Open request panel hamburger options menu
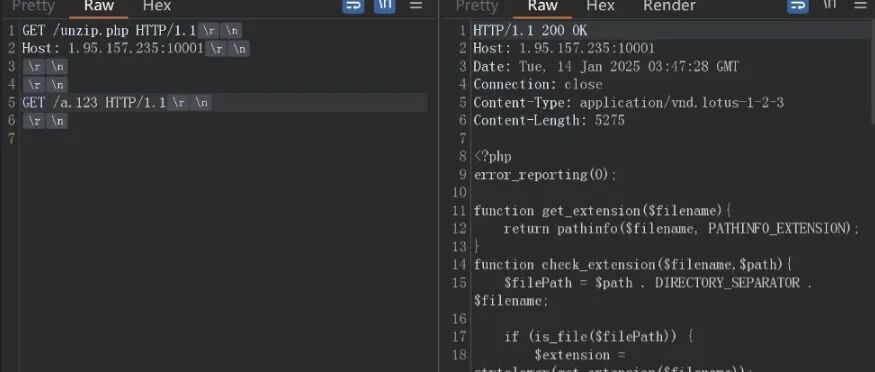Viewport: 875px width, 372px height. [x=416, y=6]
